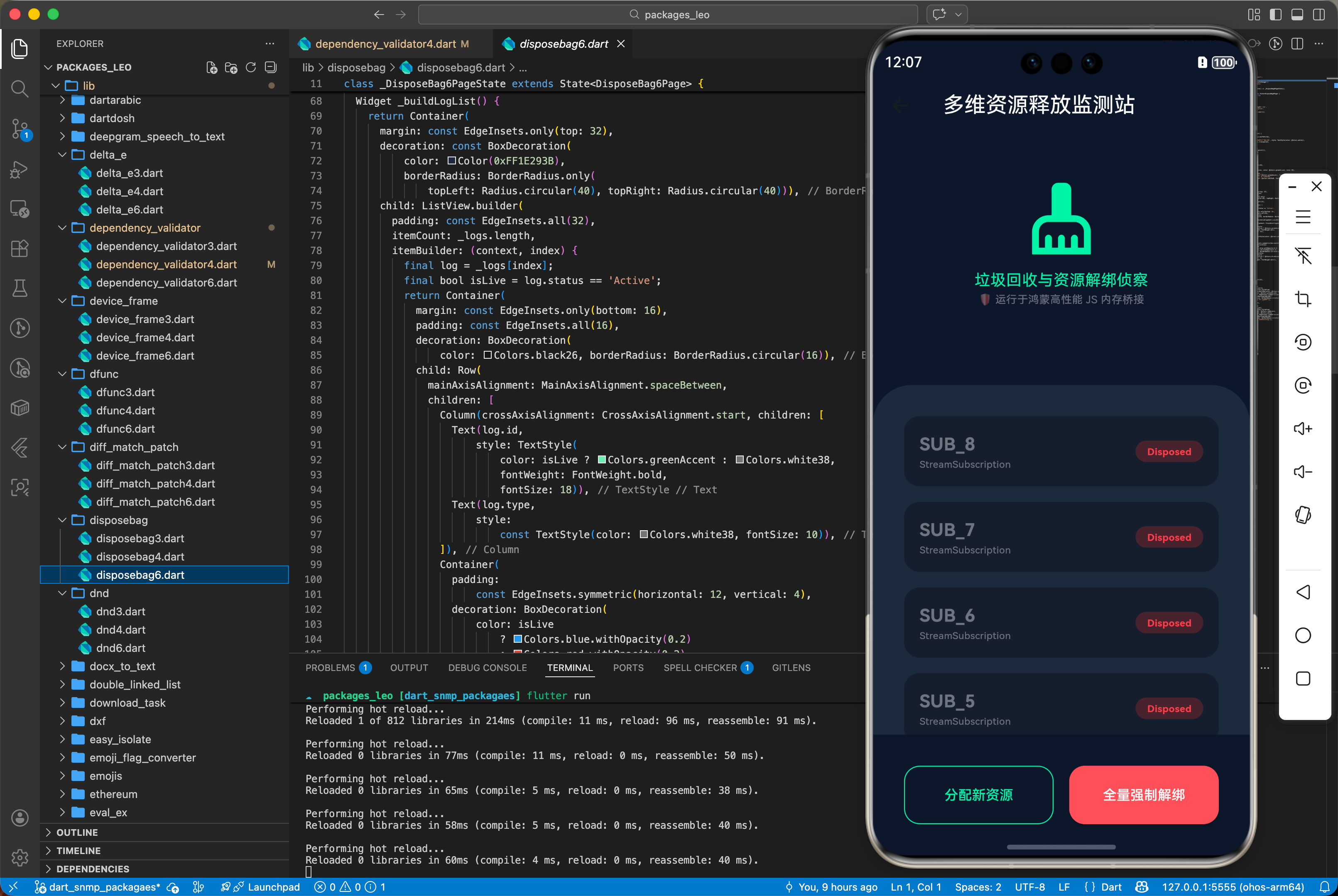Tap the red 全量强制解绑 button

1143,795
